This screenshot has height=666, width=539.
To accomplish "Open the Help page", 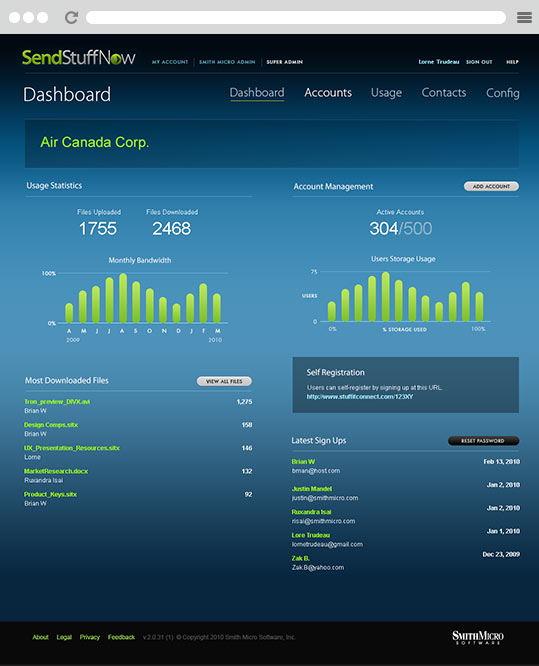I will pos(512,62).
